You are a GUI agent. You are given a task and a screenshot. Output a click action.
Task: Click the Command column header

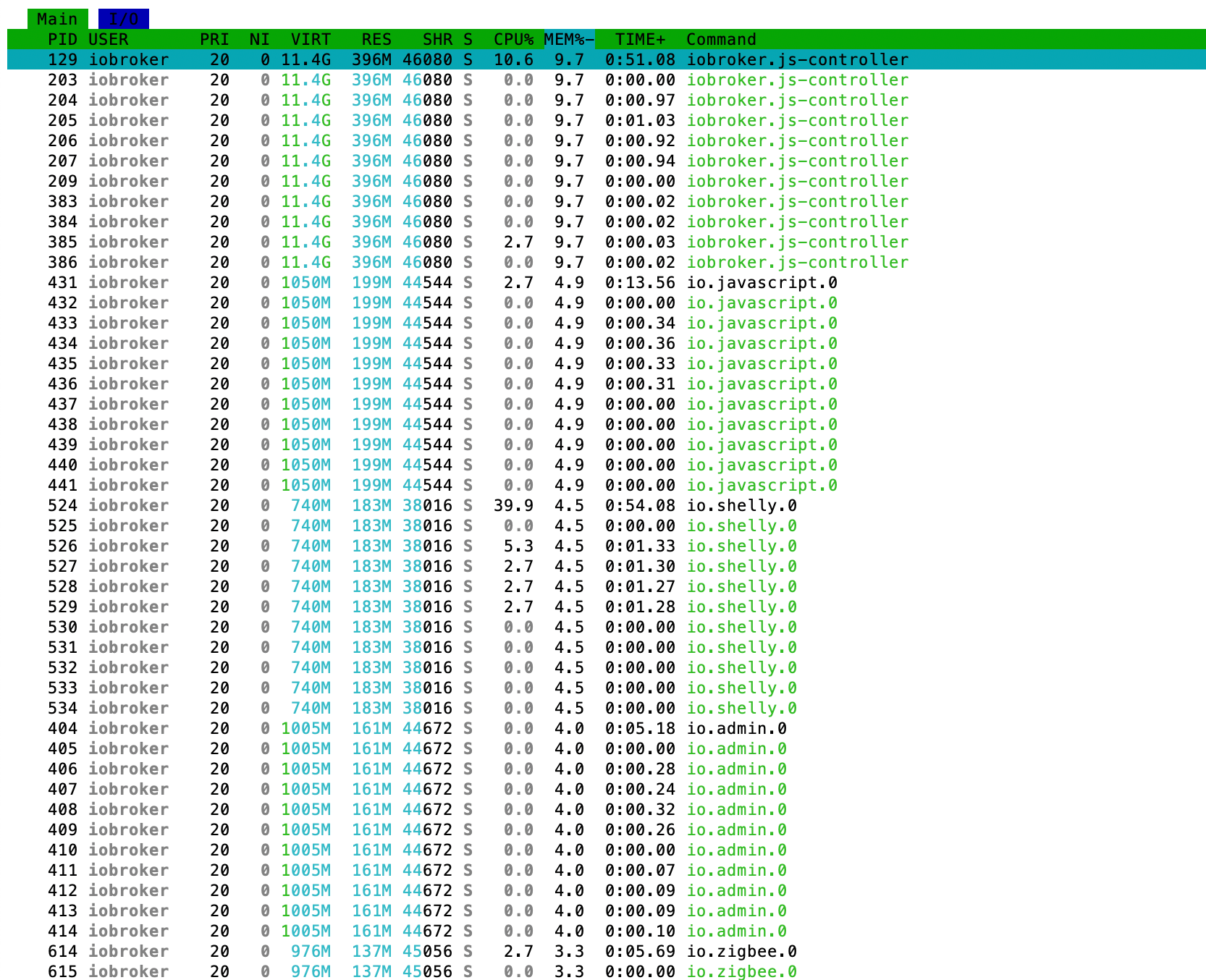pos(722,39)
